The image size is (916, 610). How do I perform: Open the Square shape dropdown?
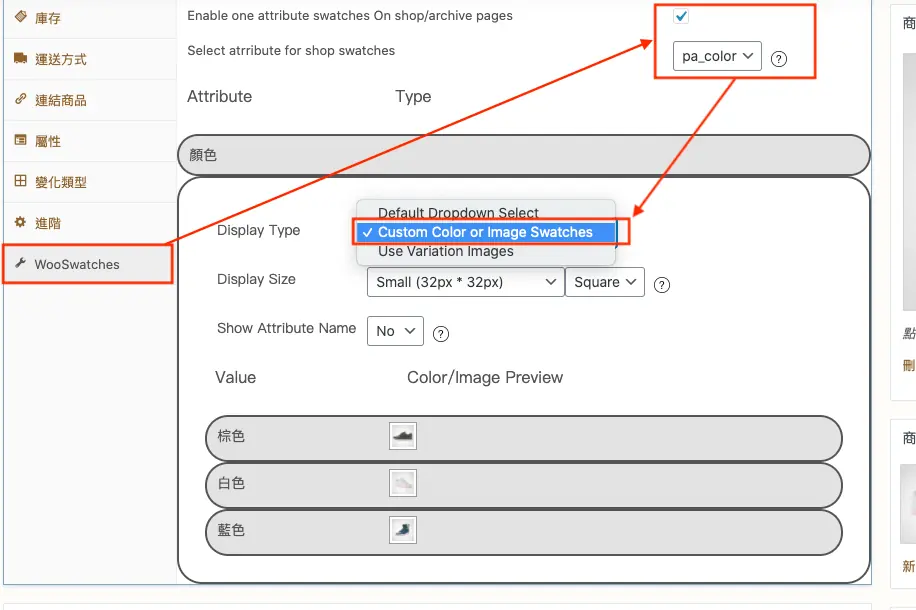tap(605, 282)
